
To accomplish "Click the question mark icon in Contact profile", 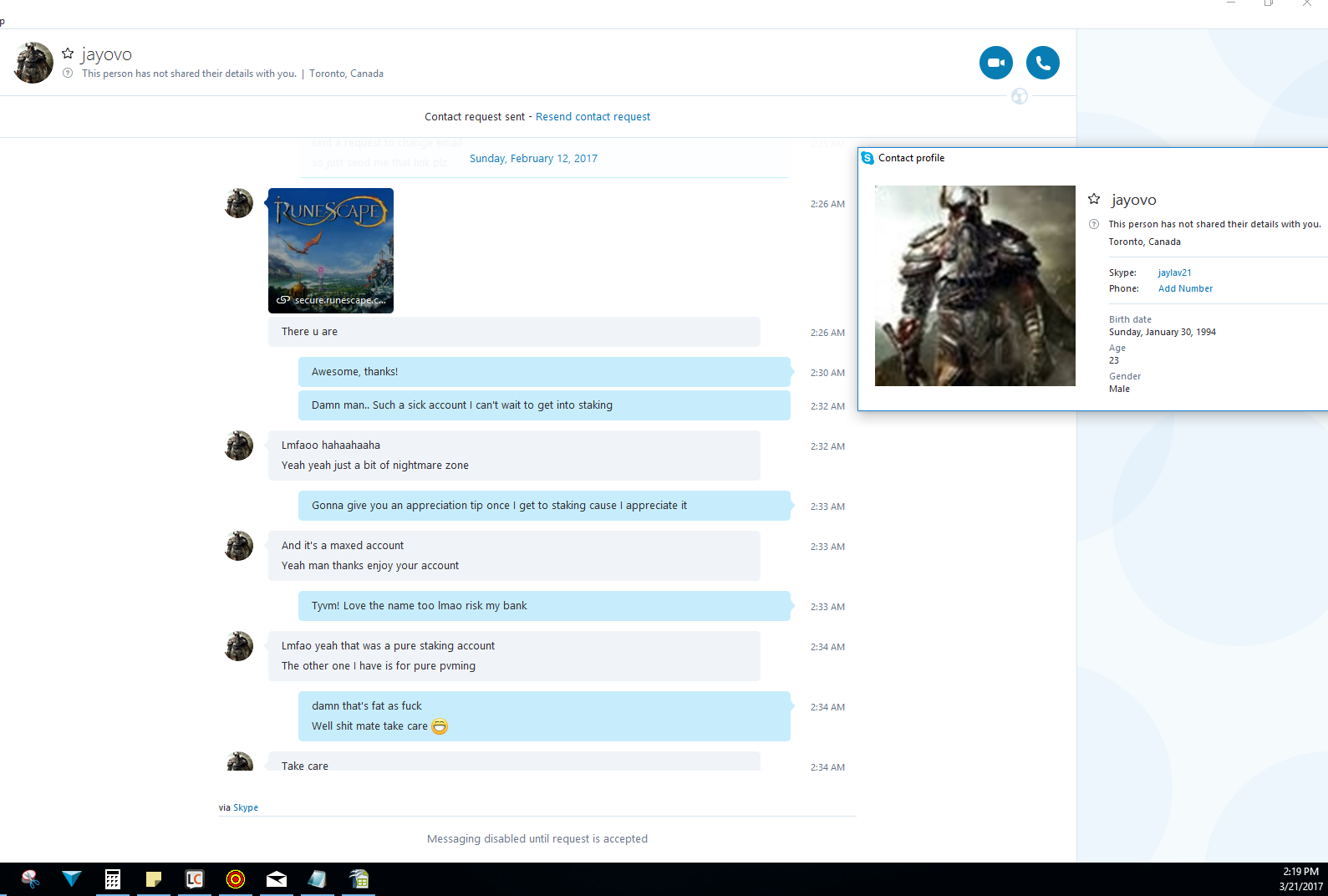I will click(x=1094, y=224).
